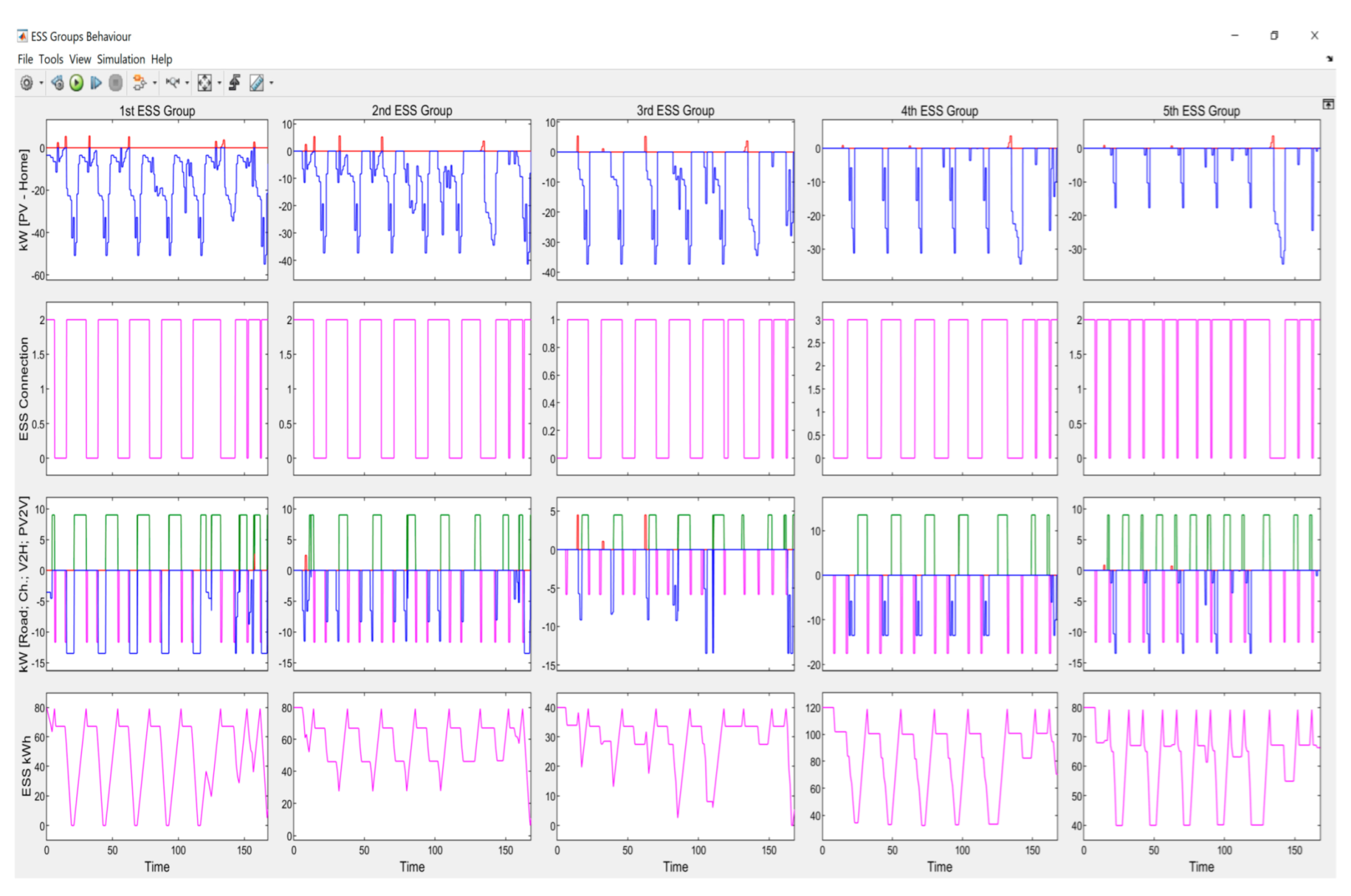Click the Scale Axes Limits icon
The image size is (1351, 896).
[204, 83]
